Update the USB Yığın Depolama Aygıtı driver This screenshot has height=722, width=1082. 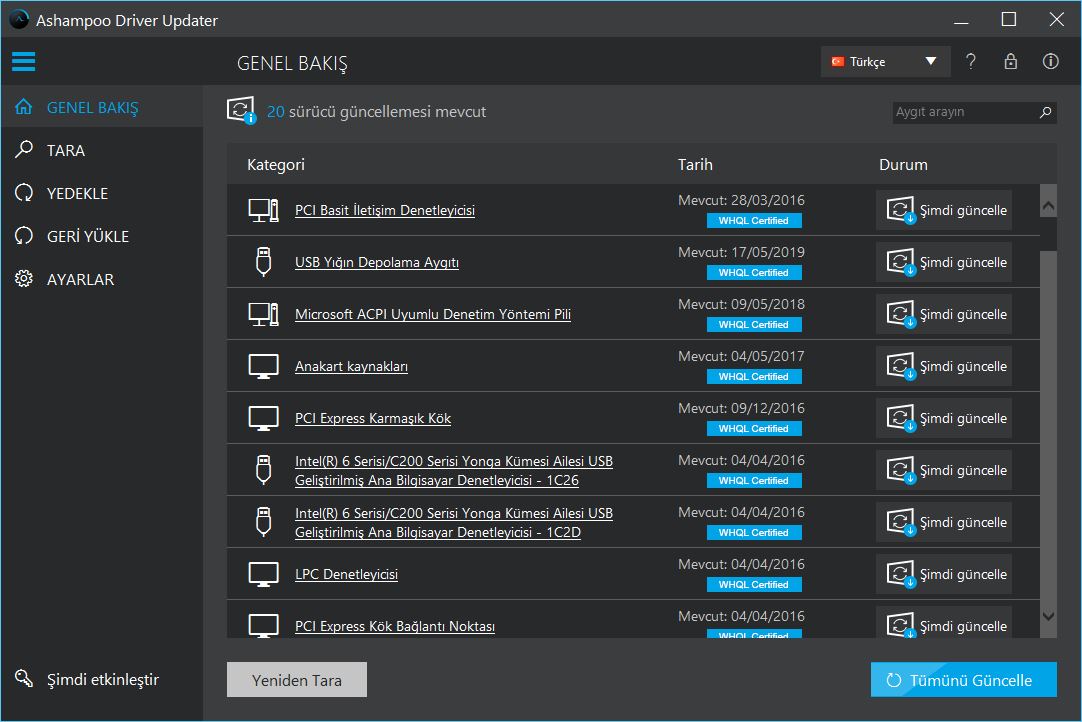pyautogui.click(x=944, y=262)
